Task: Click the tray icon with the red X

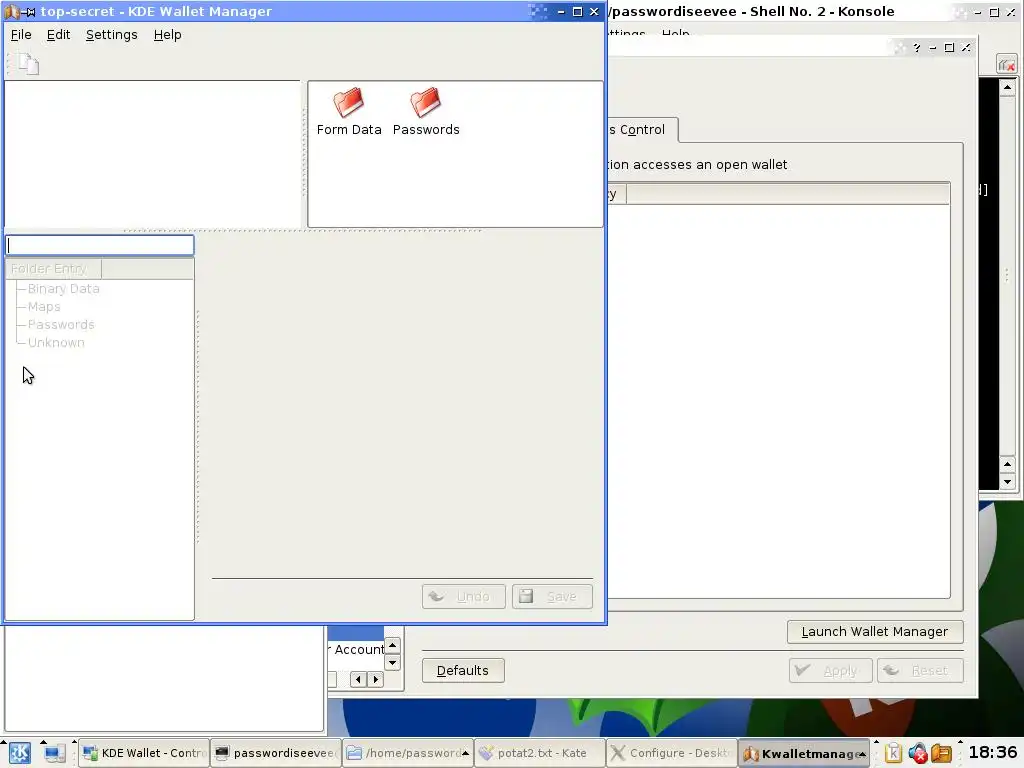Action: pyautogui.click(x=918, y=753)
